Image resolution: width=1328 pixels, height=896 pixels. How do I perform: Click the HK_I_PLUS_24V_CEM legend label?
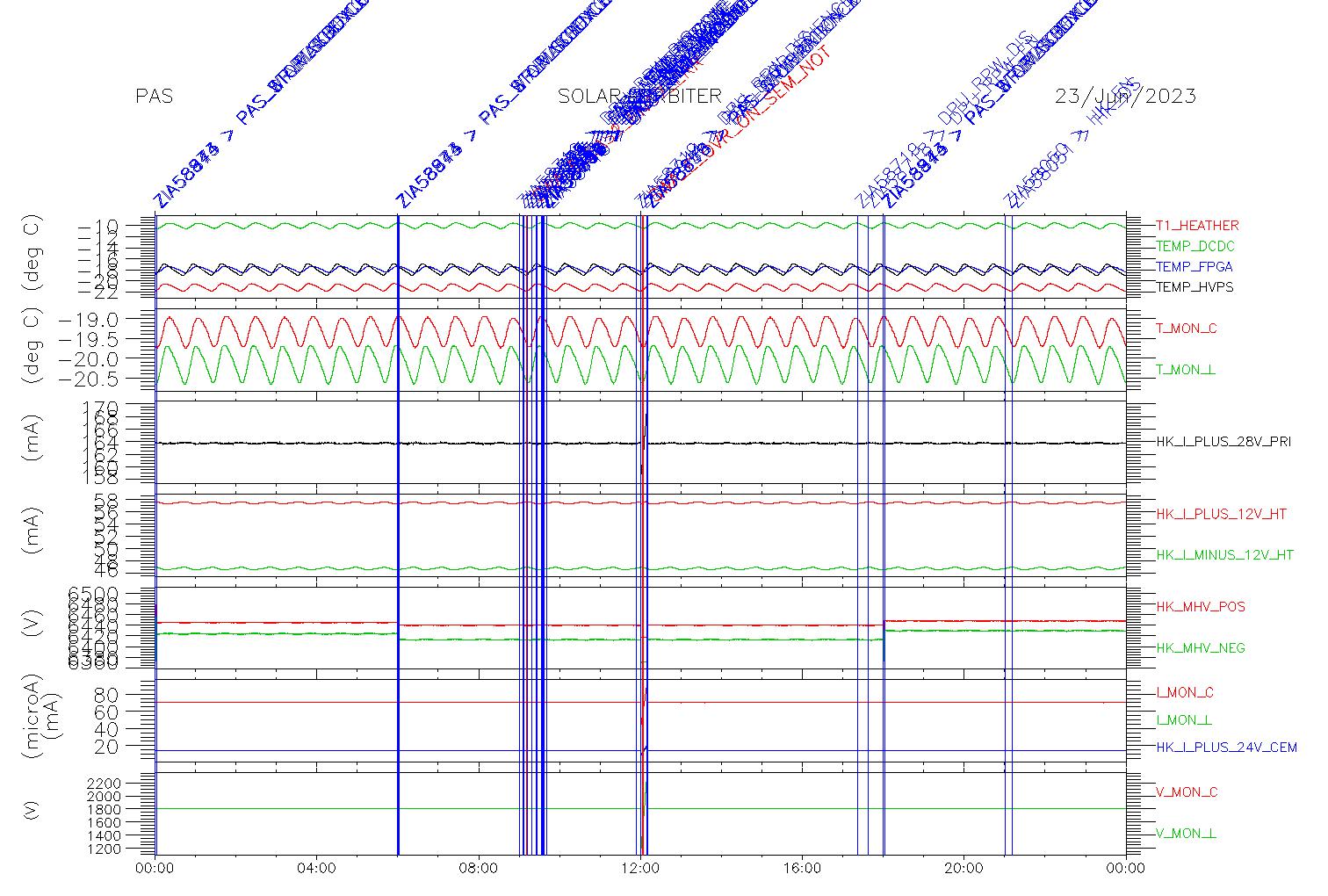coord(1226,748)
